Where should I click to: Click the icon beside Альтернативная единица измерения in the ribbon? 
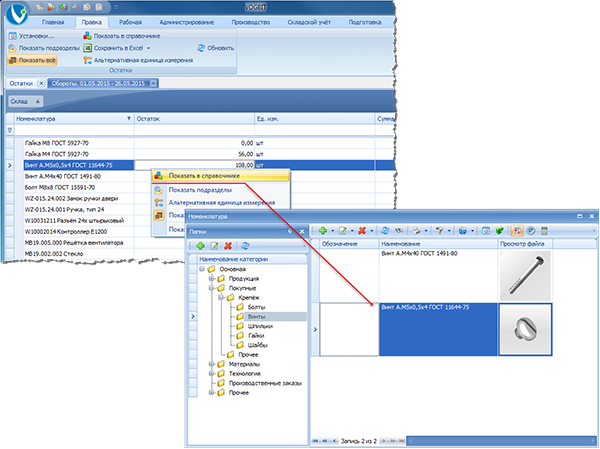coord(88,60)
